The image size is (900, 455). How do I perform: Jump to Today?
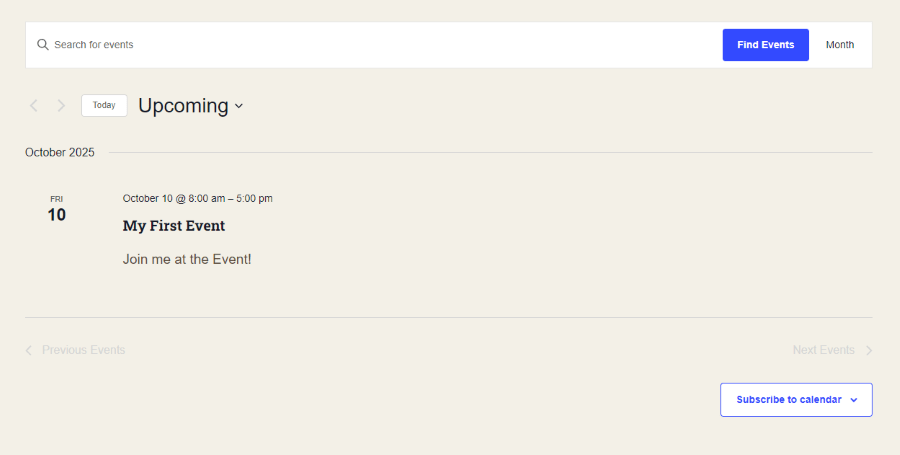click(104, 105)
